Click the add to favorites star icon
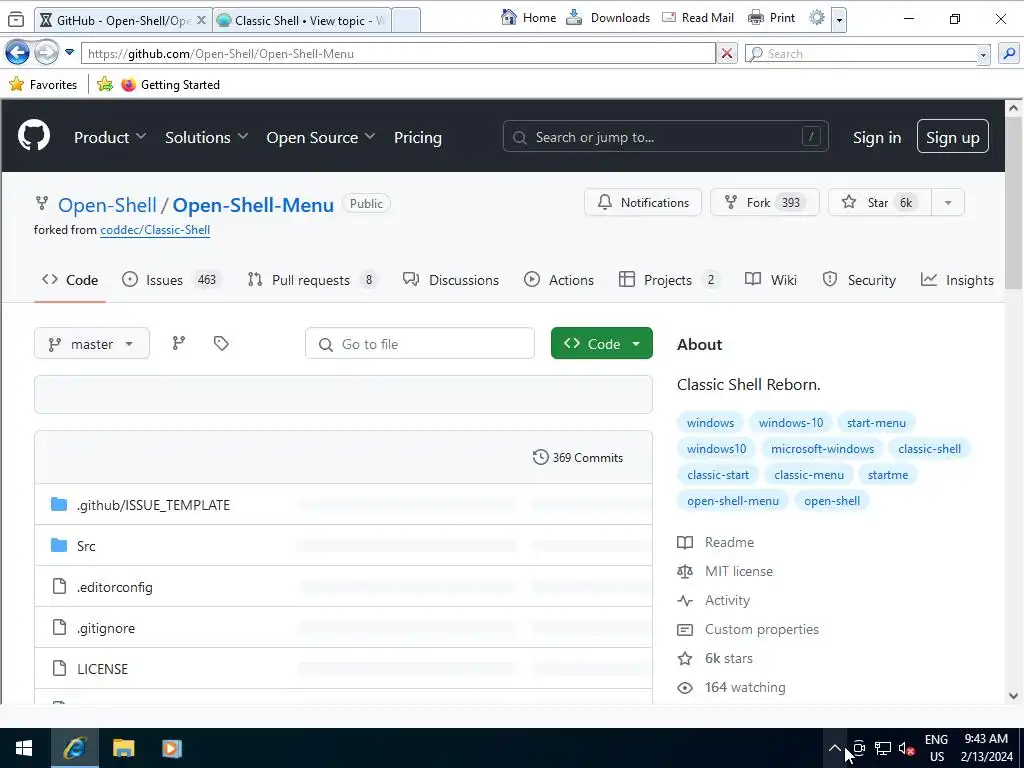 pyautogui.click(x=104, y=84)
